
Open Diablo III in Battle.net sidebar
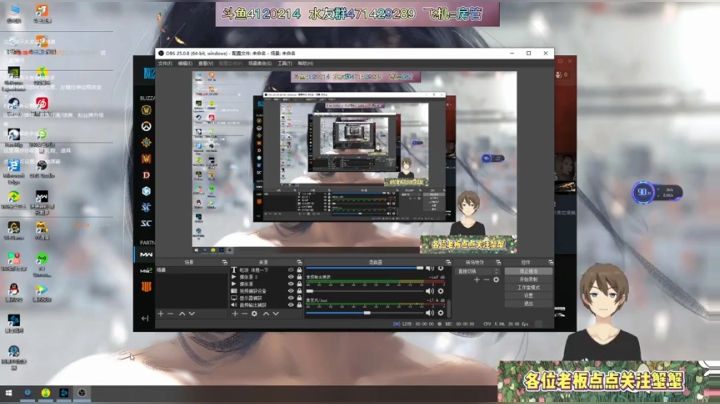[x=146, y=175]
